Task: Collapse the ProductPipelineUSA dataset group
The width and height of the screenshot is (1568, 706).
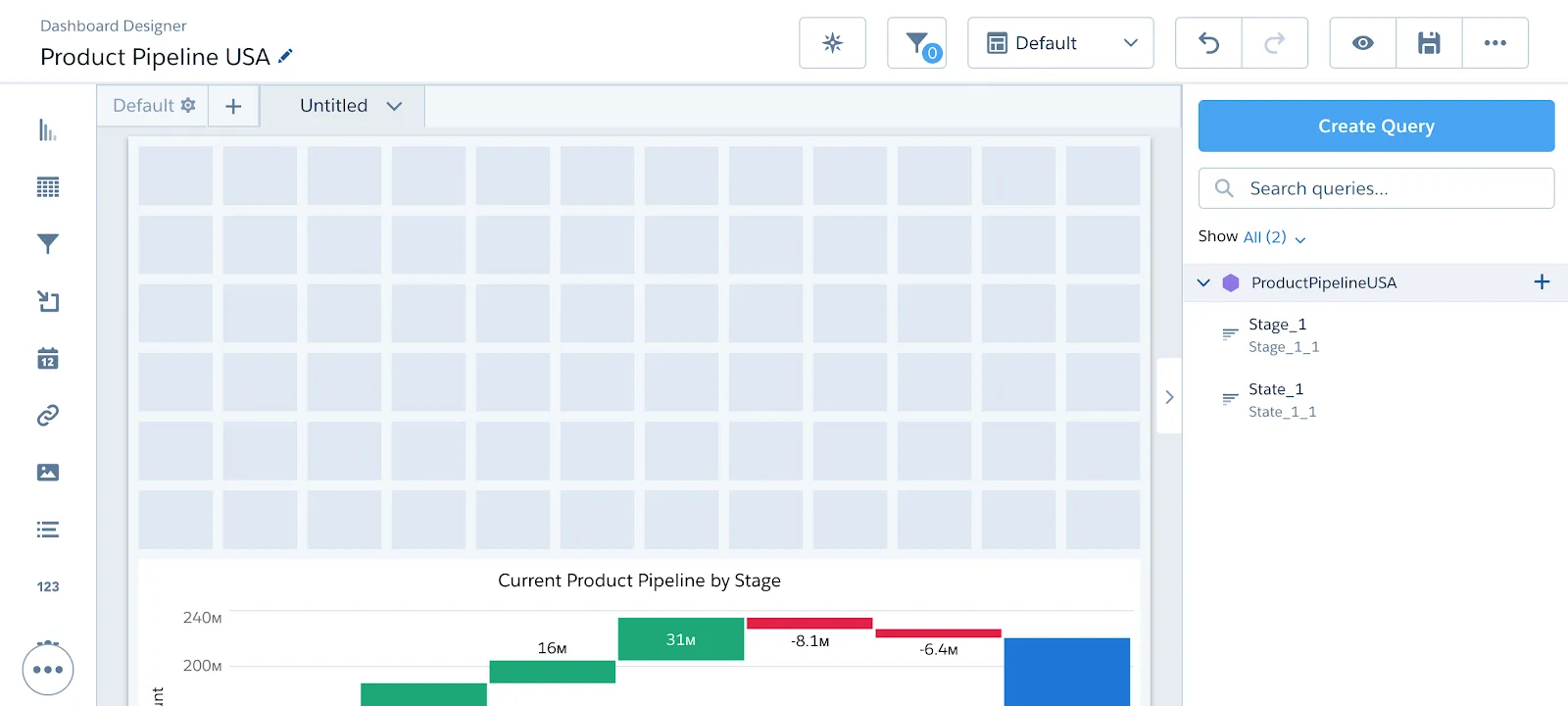Action: [1203, 282]
